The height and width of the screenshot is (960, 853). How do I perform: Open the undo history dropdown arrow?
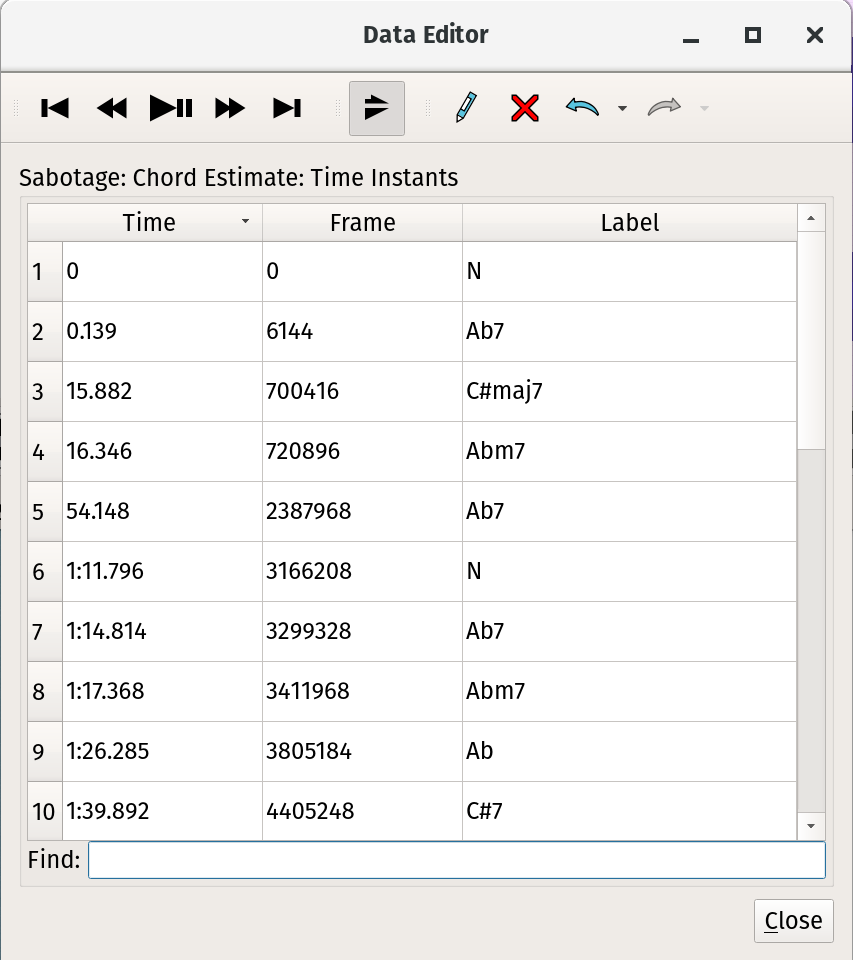[x=622, y=108]
